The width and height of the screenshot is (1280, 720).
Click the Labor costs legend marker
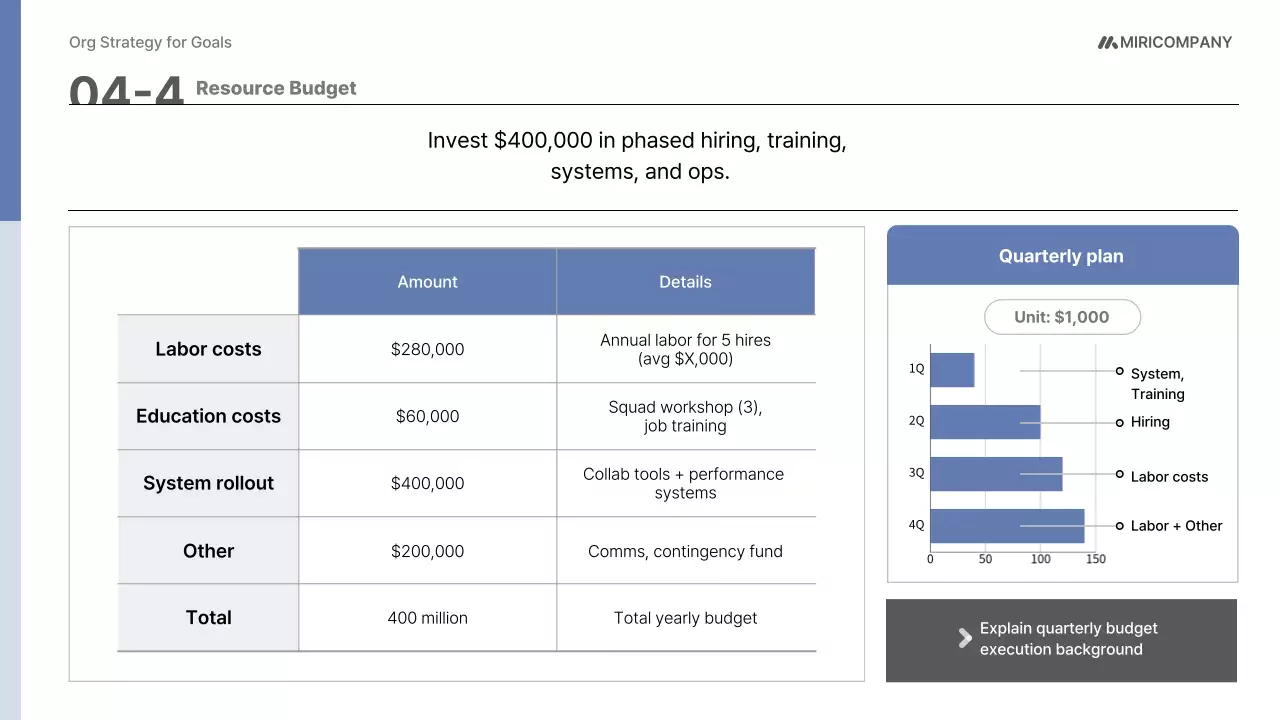click(x=1120, y=475)
